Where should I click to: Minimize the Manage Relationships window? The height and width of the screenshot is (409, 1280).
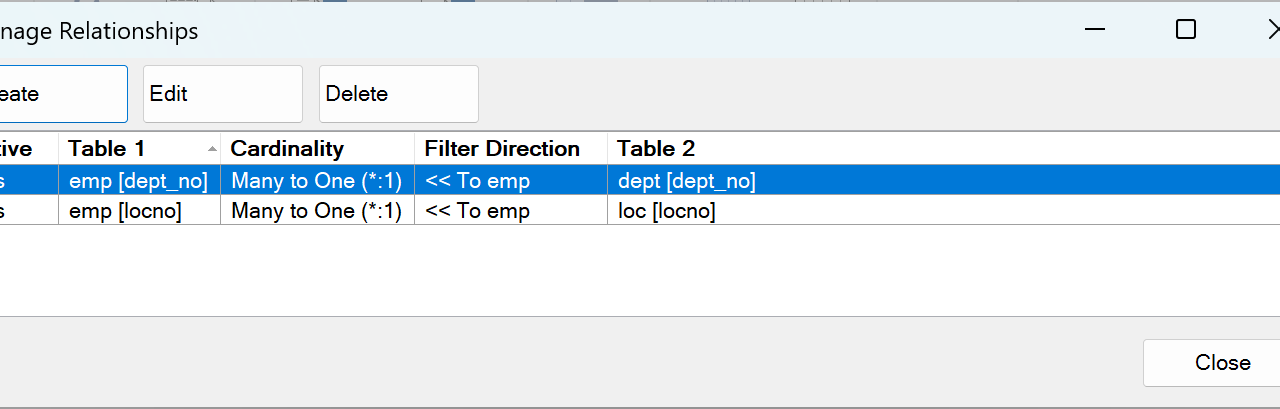(x=1095, y=30)
